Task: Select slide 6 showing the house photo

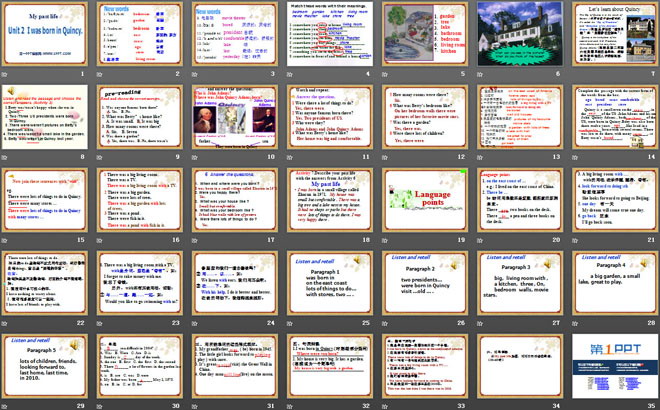Action: [520, 34]
